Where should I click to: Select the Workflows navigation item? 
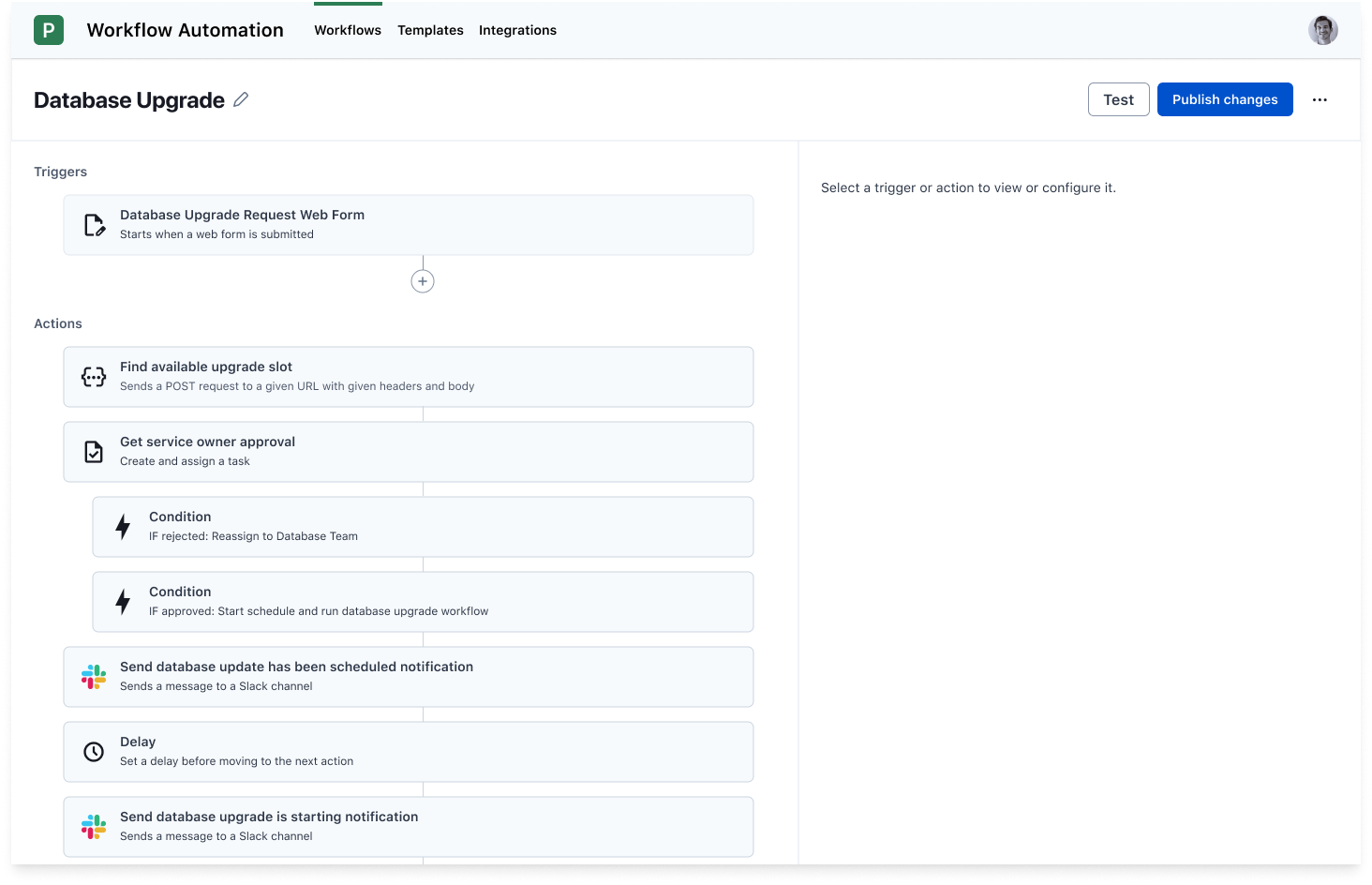(348, 30)
